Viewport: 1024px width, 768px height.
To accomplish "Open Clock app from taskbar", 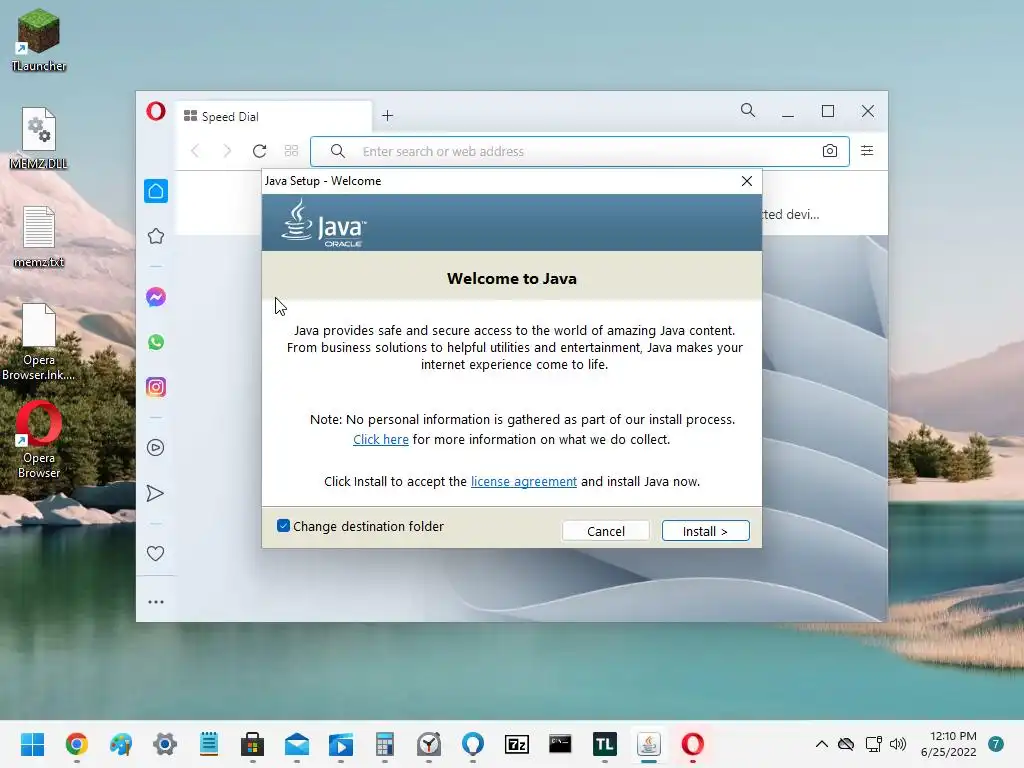I will pos(428,744).
